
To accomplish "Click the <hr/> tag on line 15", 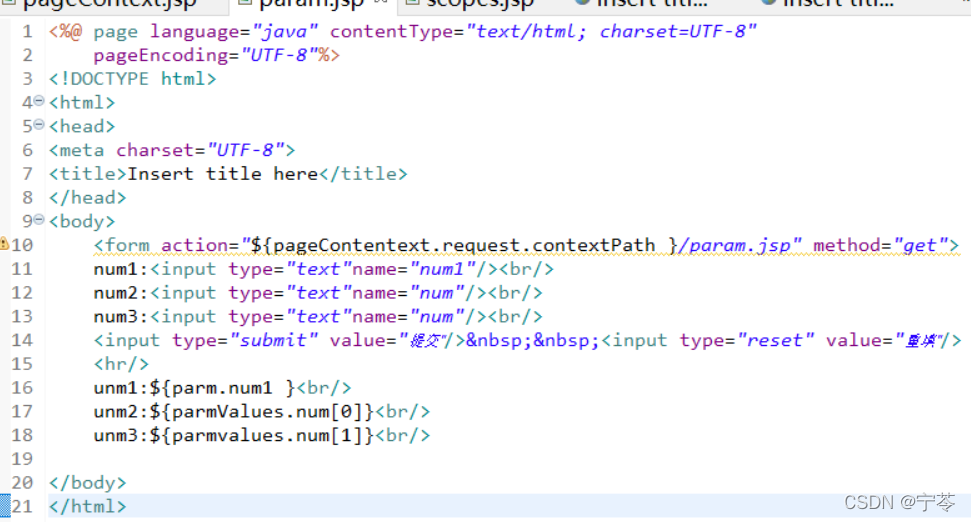I will [121, 364].
